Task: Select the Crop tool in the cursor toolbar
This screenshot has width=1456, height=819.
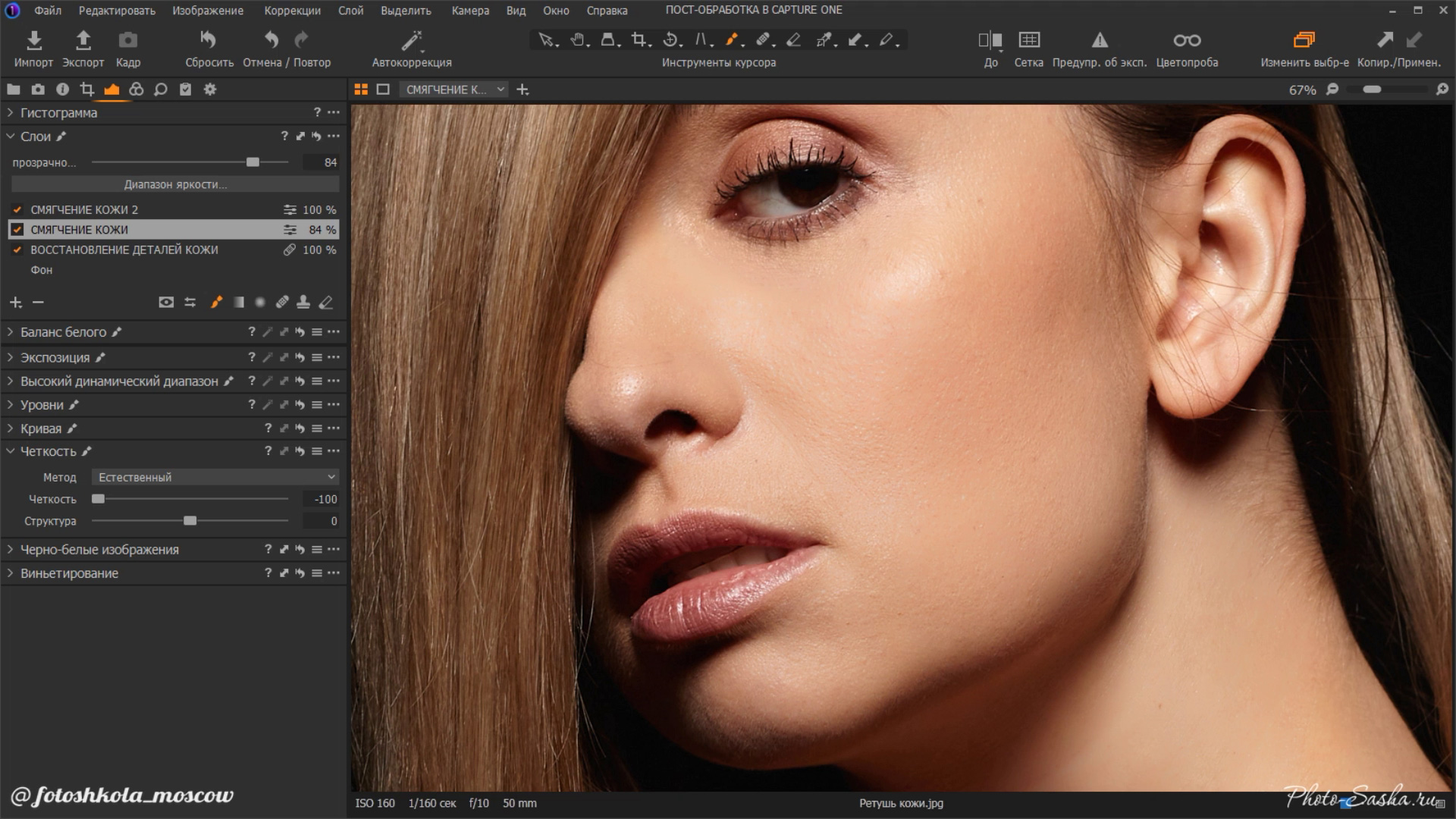Action: 639,39
